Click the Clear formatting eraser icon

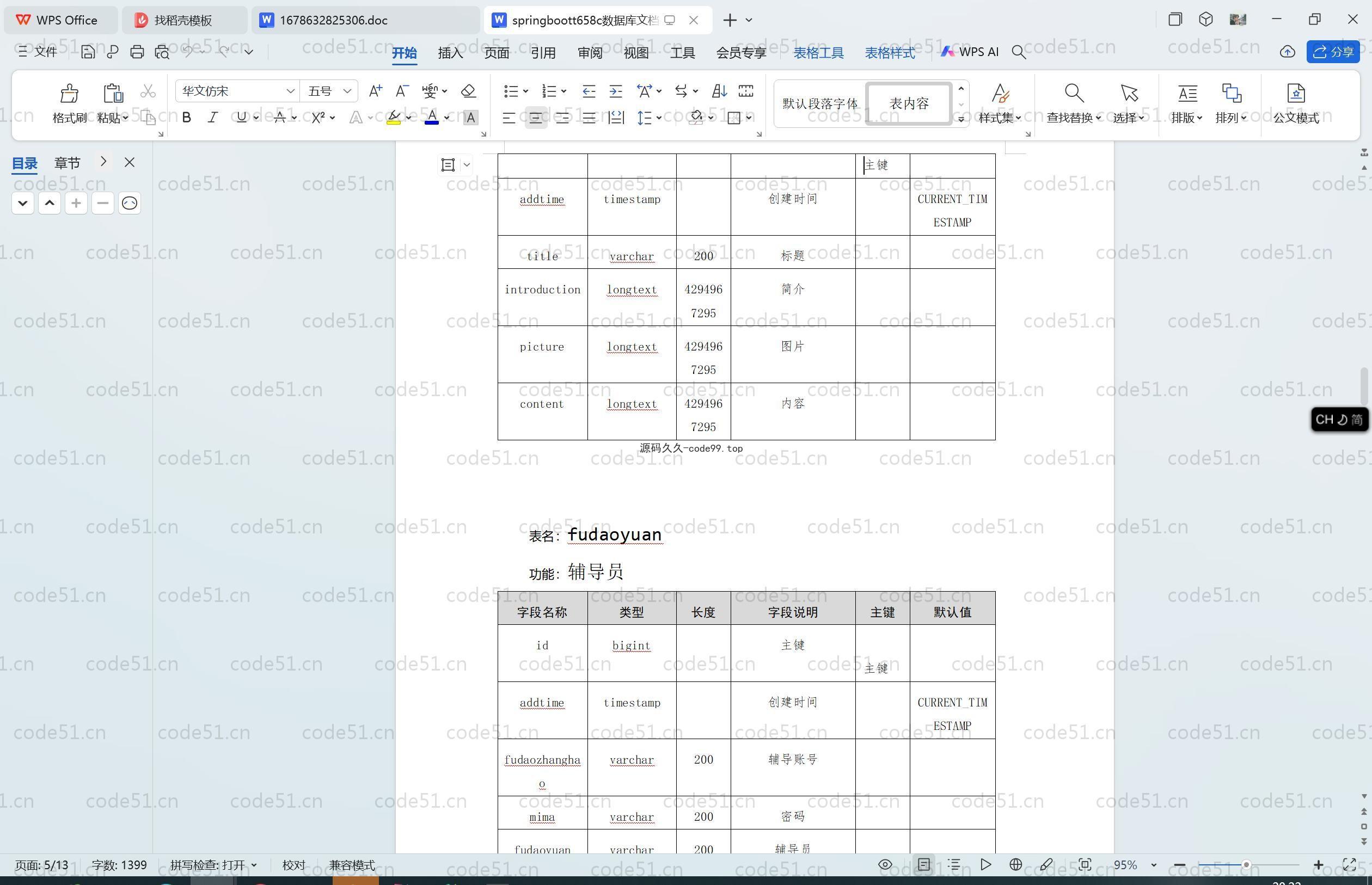point(468,91)
